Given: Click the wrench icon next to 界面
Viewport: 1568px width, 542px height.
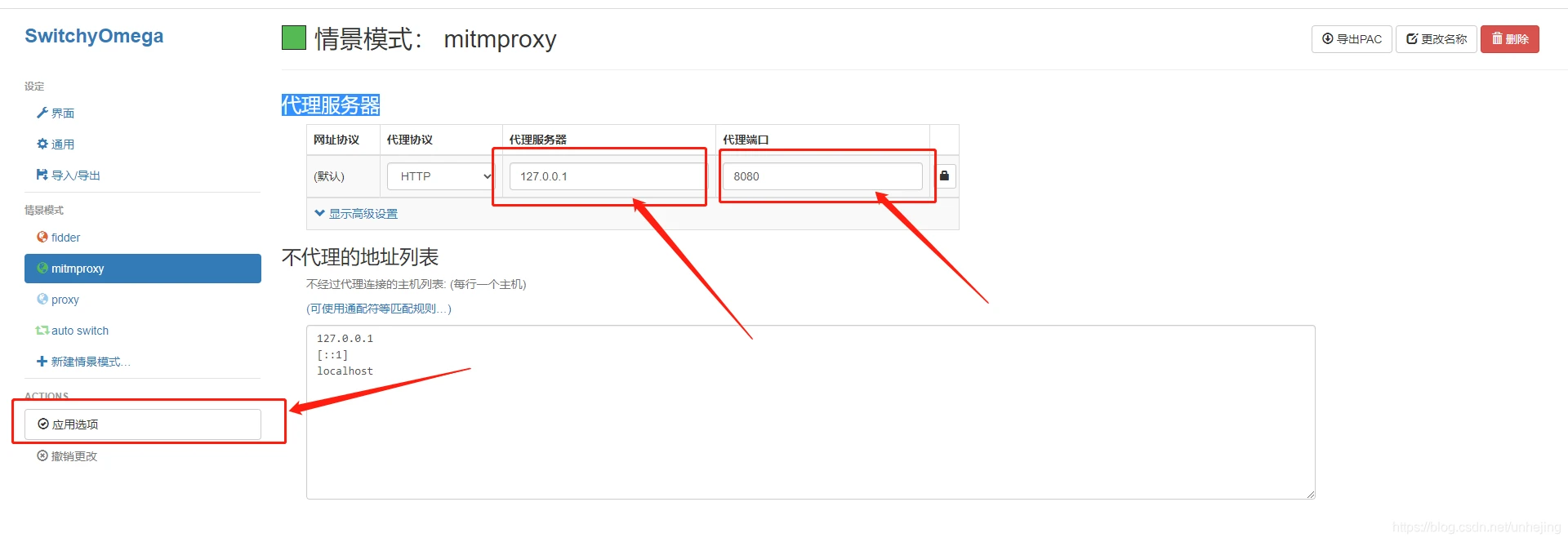Looking at the screenshot, I should (x=42, y=113).
